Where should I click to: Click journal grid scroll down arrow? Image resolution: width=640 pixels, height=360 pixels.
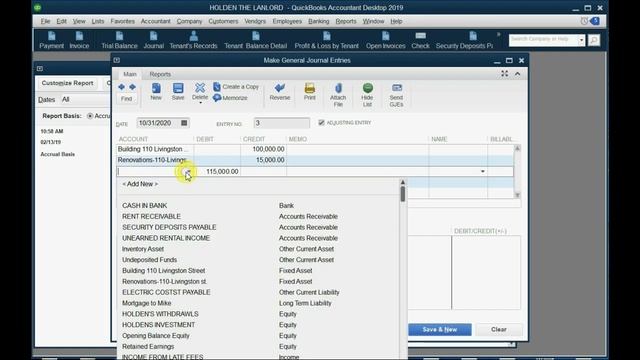pyautogui.click(x=517, y=195)
